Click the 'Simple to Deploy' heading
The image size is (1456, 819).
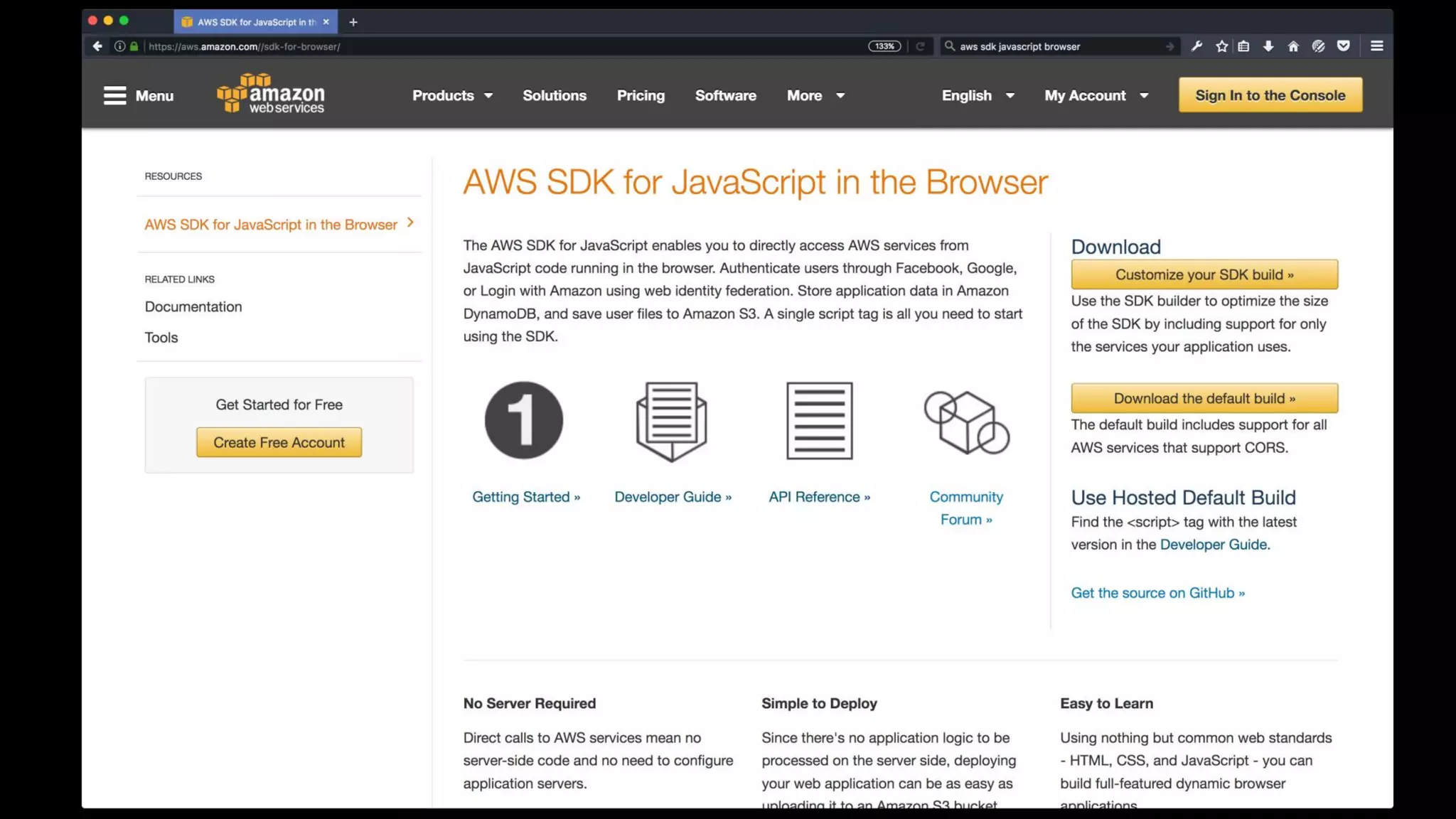819,703
